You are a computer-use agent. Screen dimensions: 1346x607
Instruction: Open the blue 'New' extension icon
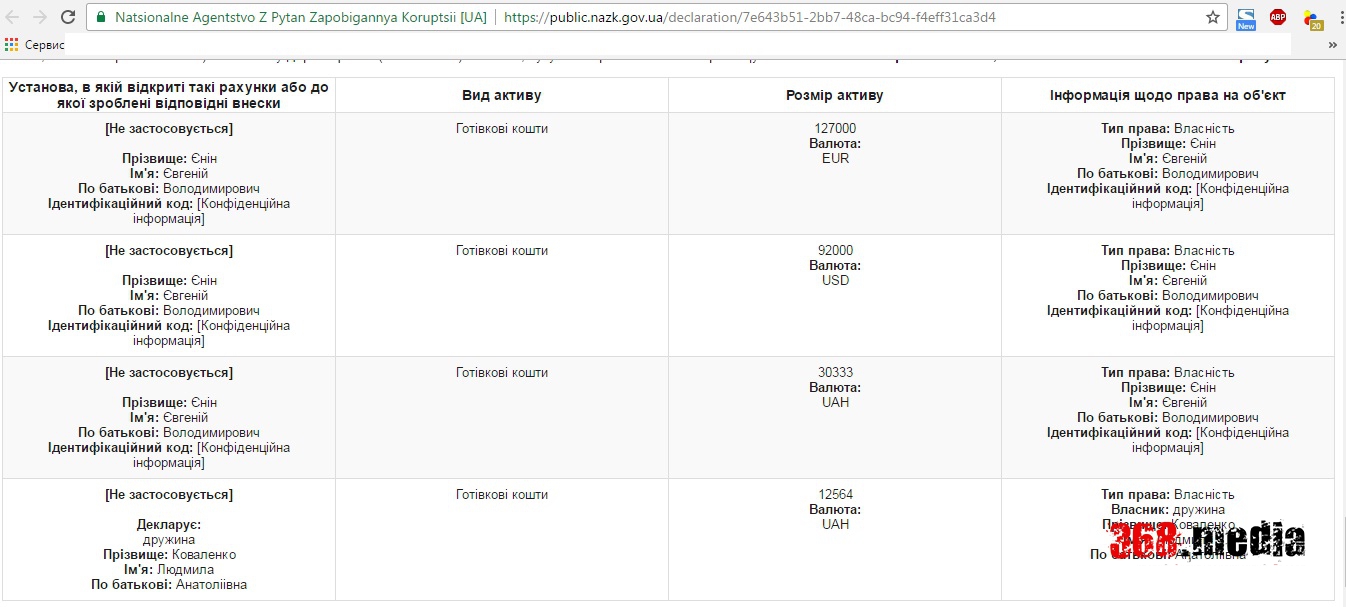point(1246,18)
